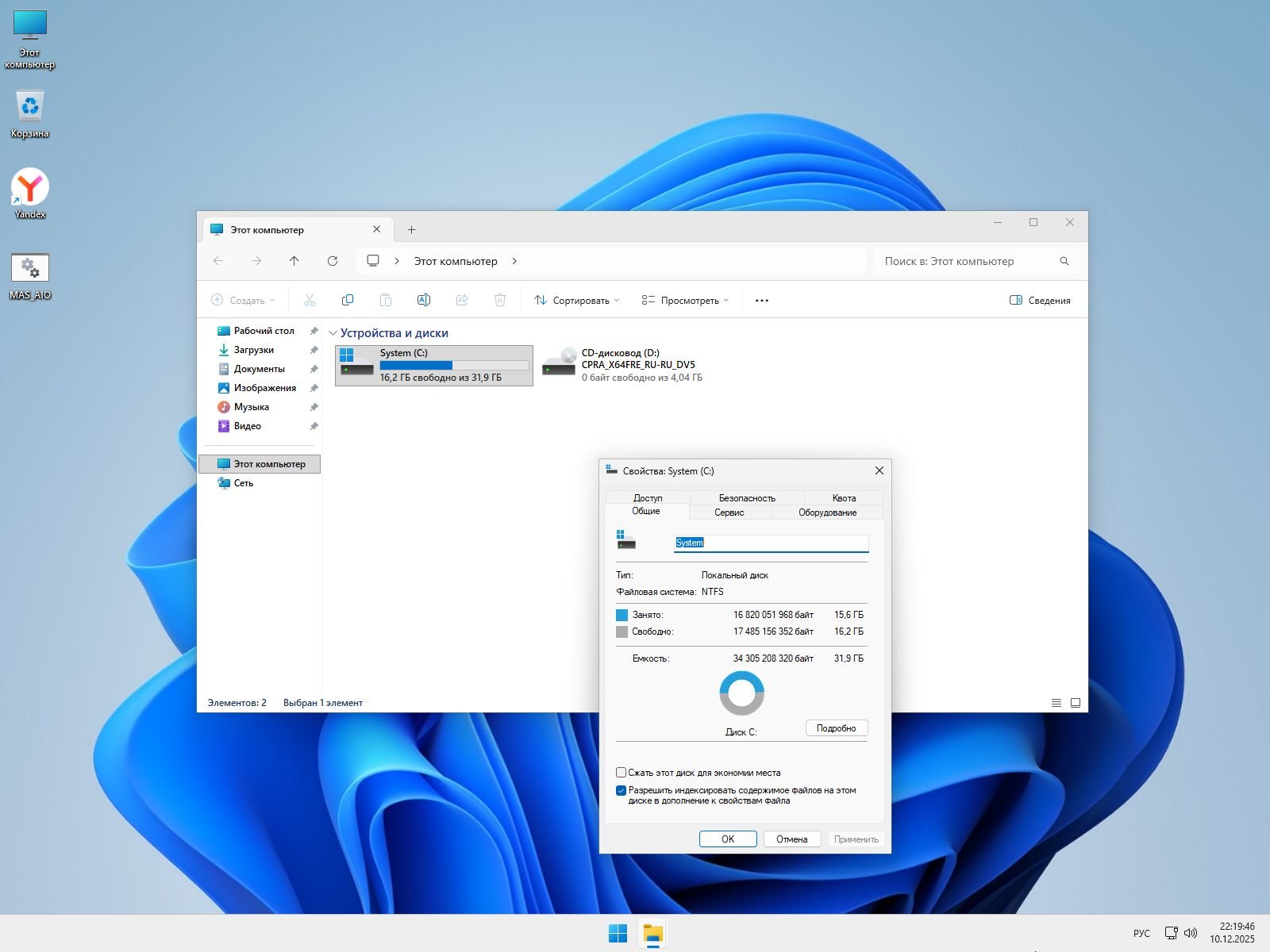Toggle the Сведения details pane
Viewport: 1270px width, 952px height.
(x=1040, y=301)
